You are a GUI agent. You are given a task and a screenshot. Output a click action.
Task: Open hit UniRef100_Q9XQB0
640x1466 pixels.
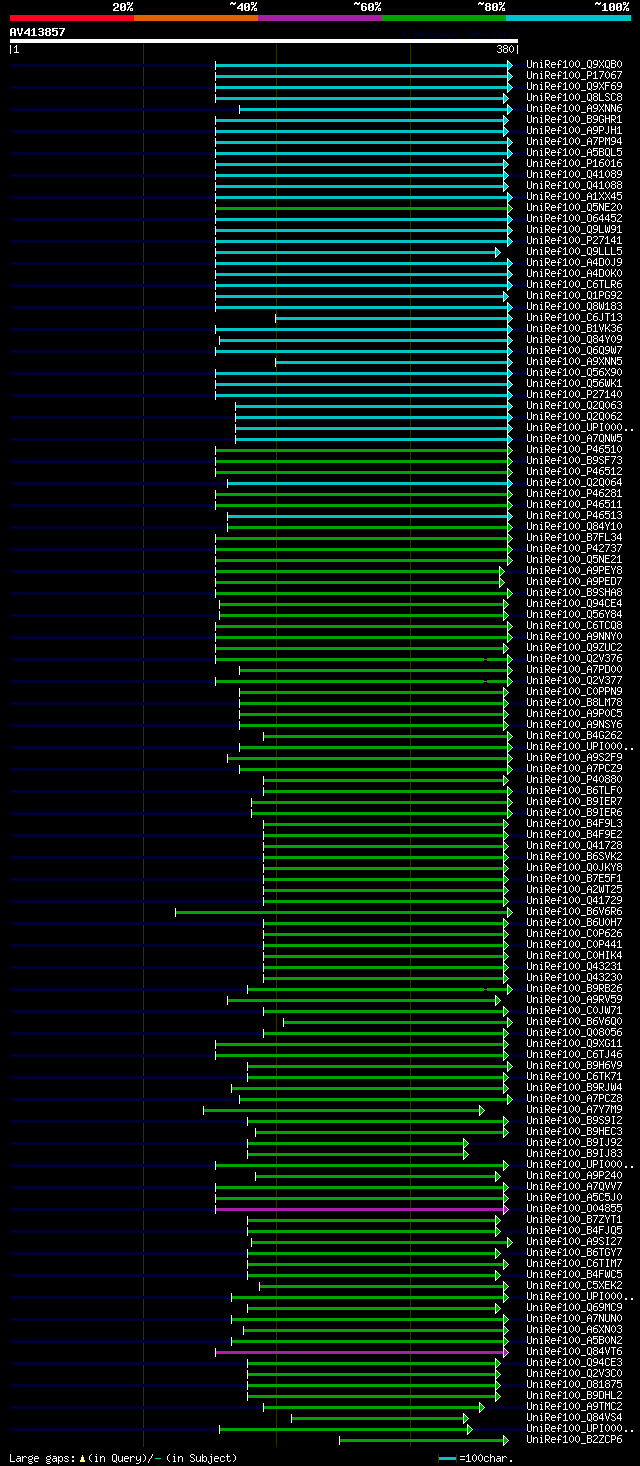(574, 64)
